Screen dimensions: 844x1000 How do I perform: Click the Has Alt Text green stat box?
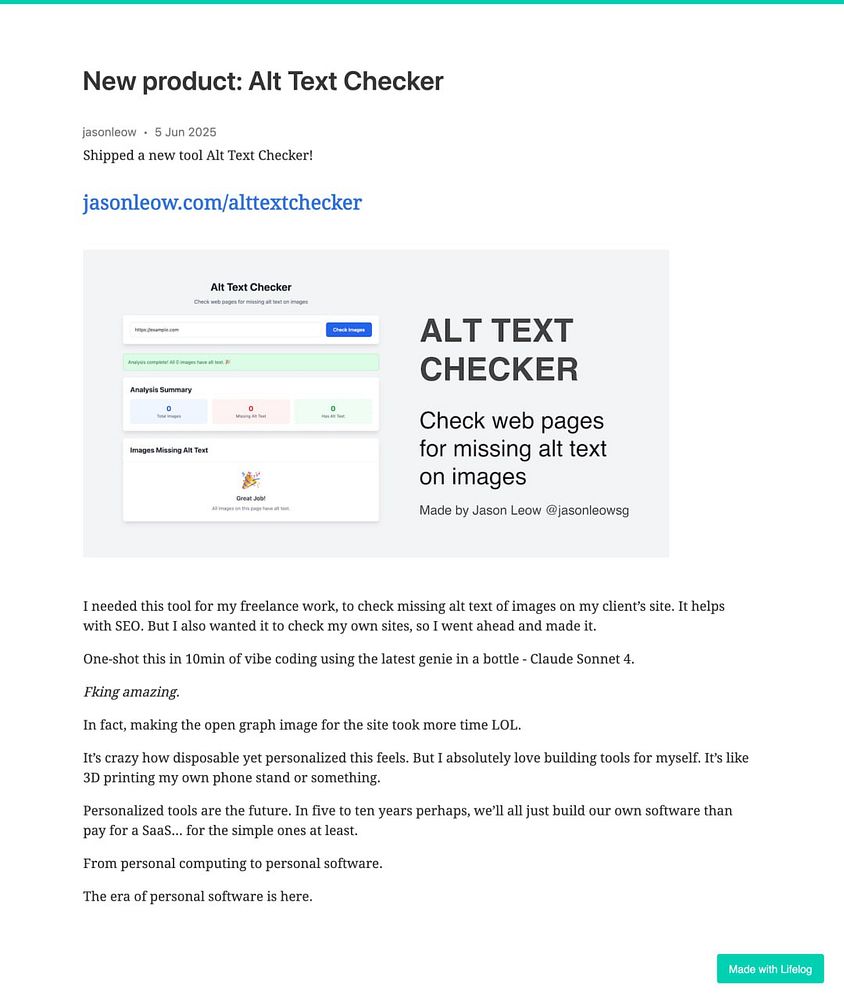tap(333, 411)
